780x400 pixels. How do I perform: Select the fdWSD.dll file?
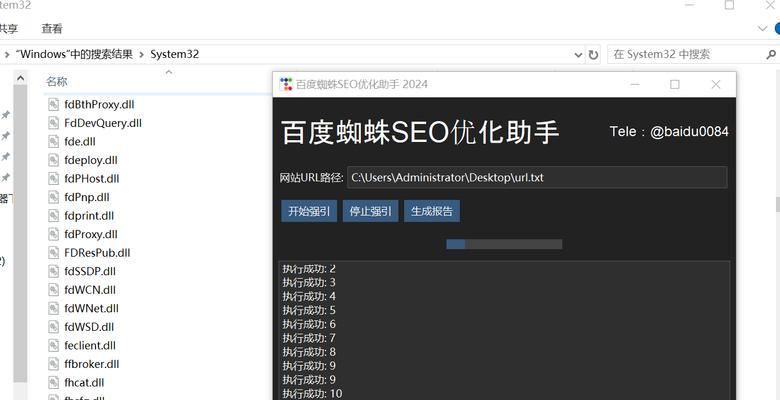[89, 327]
